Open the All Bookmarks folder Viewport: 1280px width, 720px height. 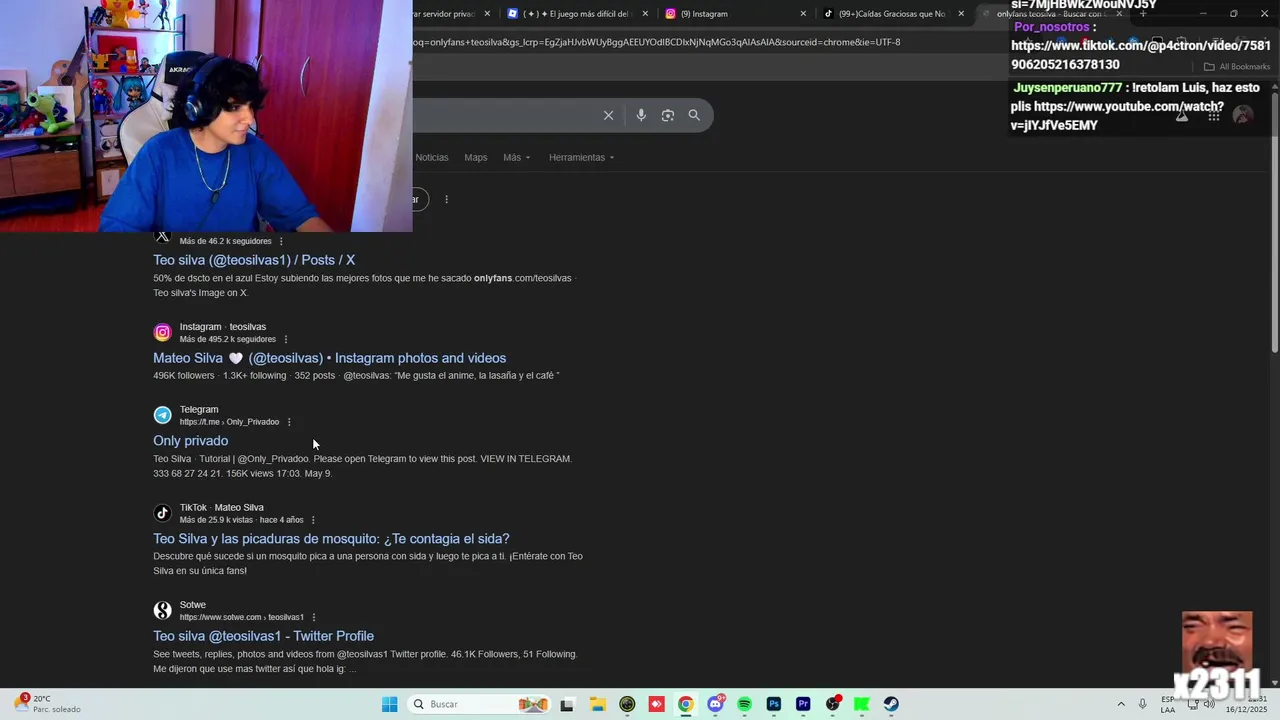1236,67
